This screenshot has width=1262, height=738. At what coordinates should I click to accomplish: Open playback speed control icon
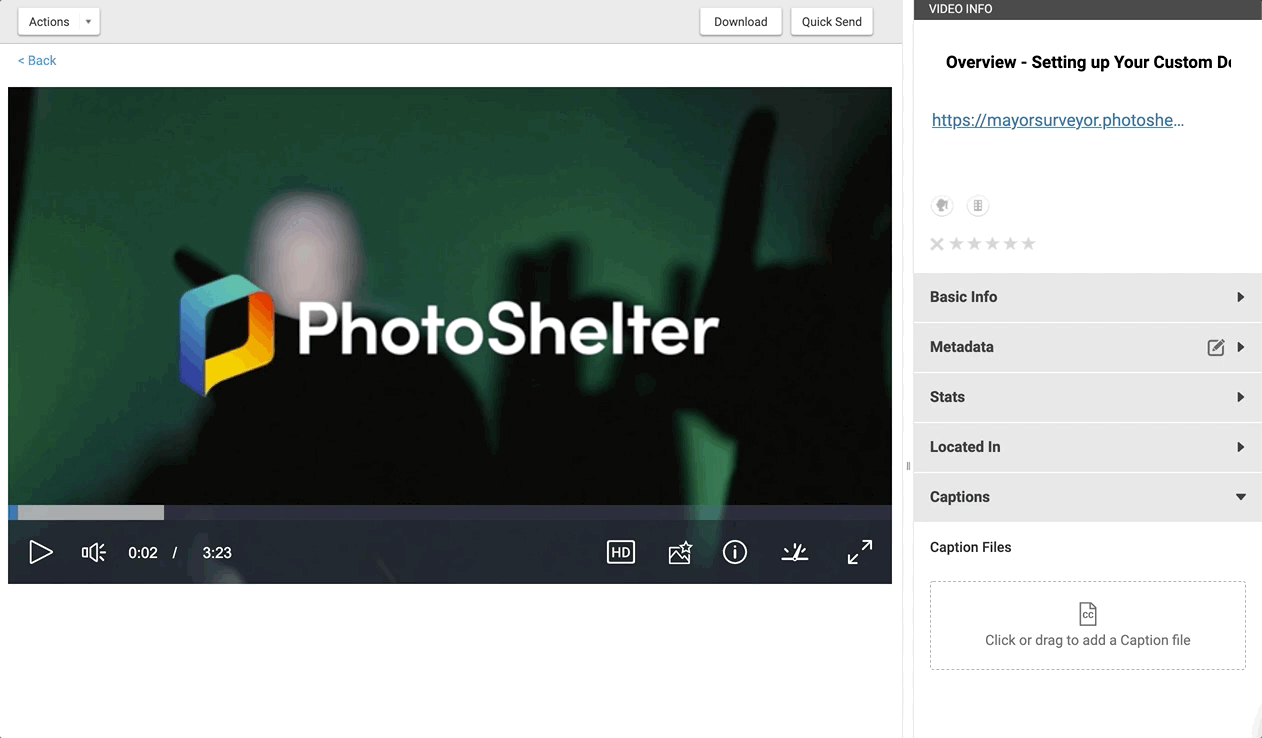tap(795, 552)
